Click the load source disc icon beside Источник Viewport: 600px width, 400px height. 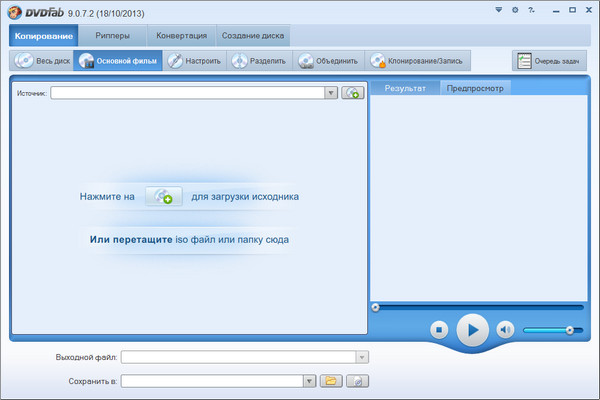352,93
